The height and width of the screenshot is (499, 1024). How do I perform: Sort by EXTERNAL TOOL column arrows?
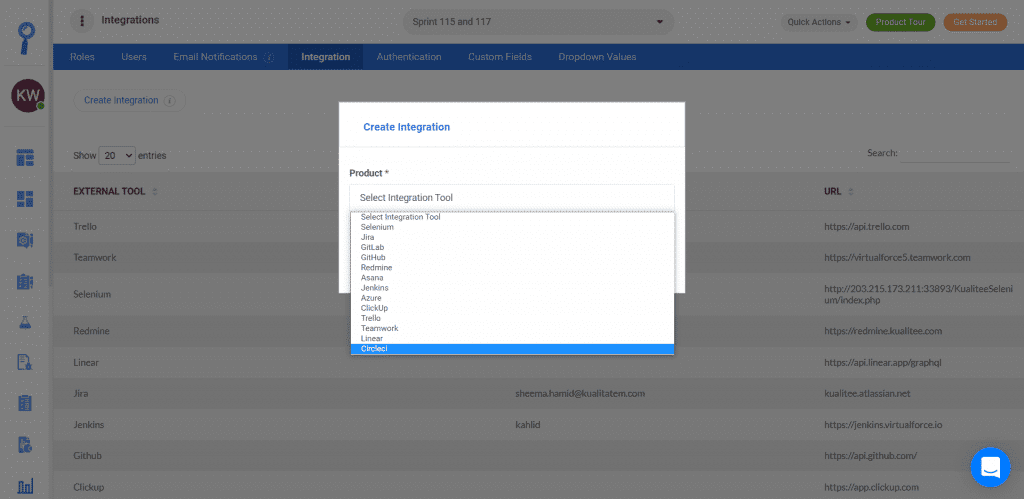pyautogui.click(x=155, y=192)
